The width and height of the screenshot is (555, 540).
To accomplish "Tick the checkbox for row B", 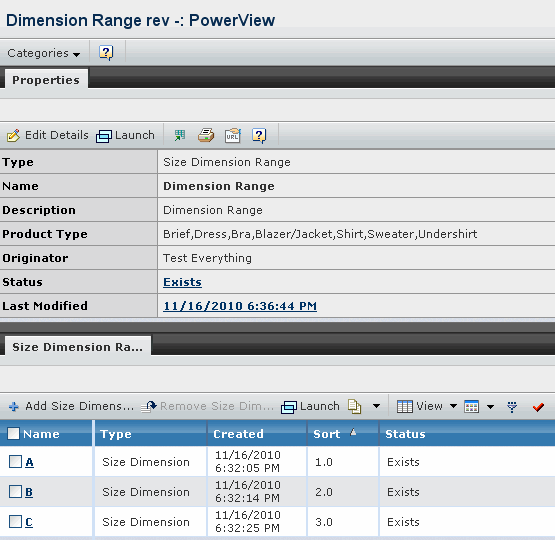I will point(15,492).
